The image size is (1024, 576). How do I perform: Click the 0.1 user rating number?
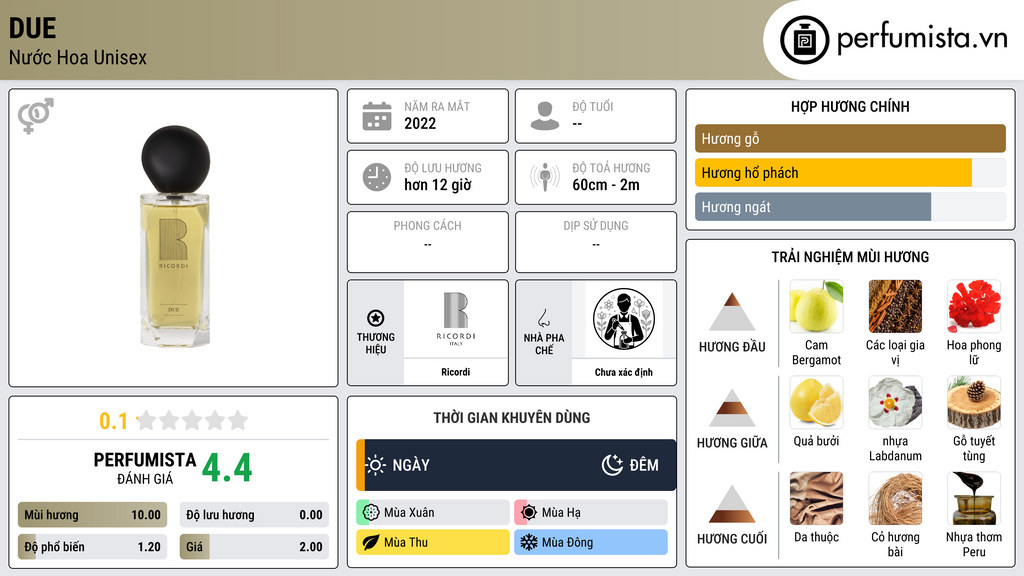pos(113,421)
